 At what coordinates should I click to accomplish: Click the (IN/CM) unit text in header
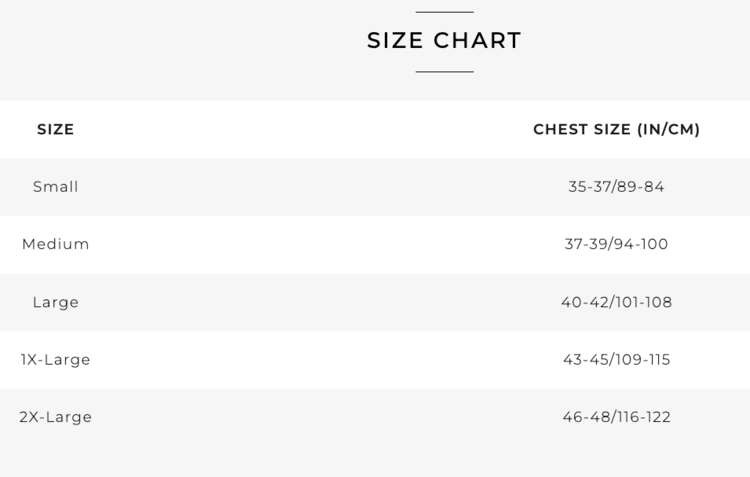[x=668, y=129]
